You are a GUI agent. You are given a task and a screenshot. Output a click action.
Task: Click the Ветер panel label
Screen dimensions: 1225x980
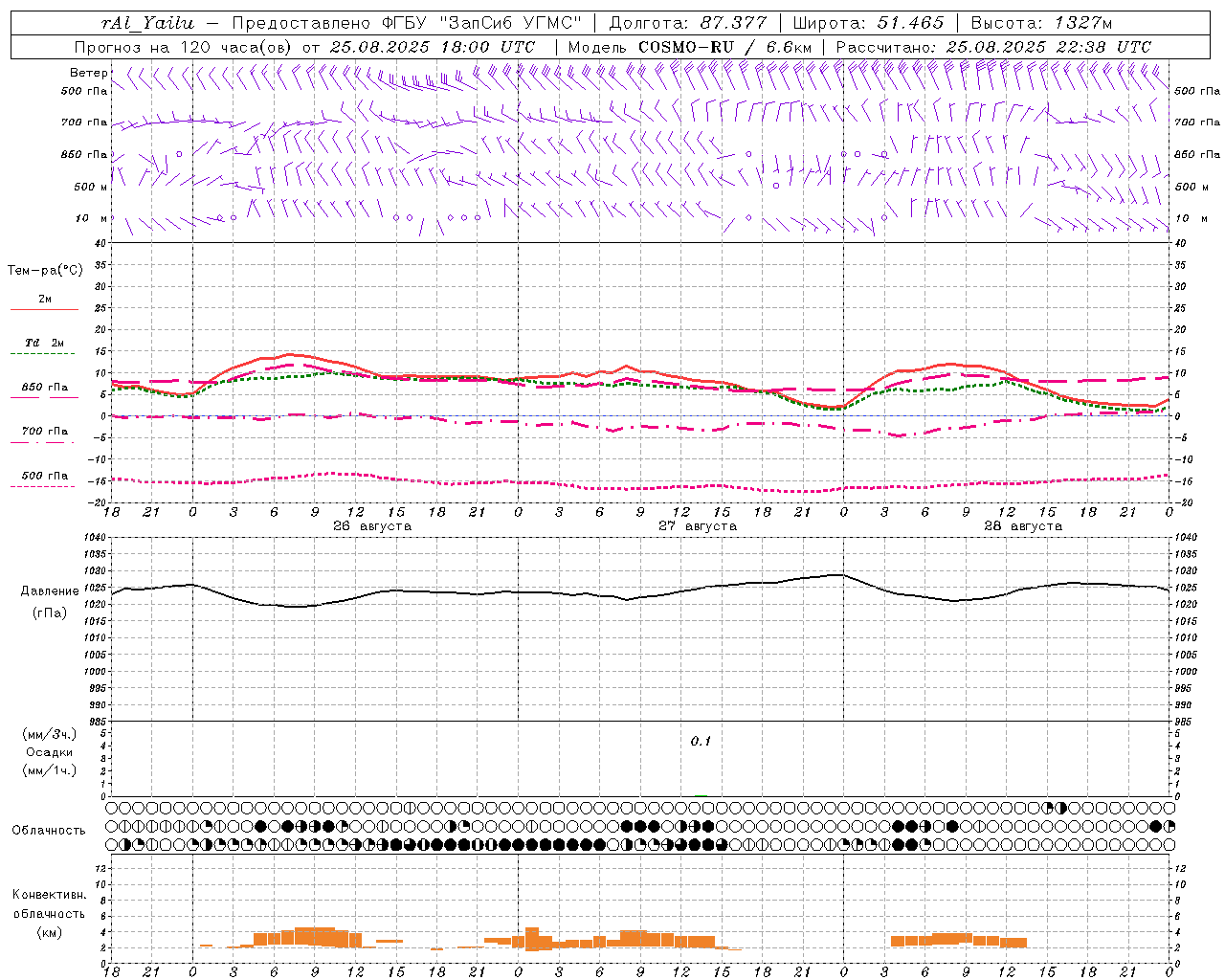(88, 73)
